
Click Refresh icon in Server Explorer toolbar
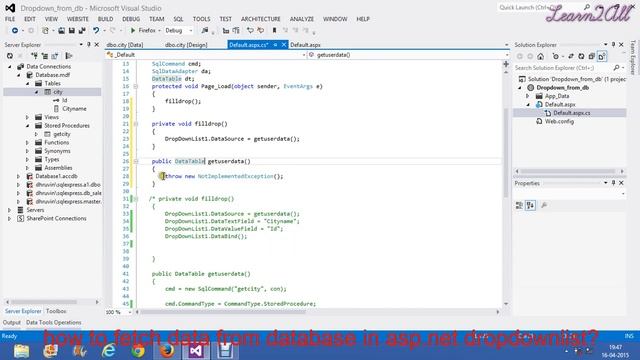point(10,56)
